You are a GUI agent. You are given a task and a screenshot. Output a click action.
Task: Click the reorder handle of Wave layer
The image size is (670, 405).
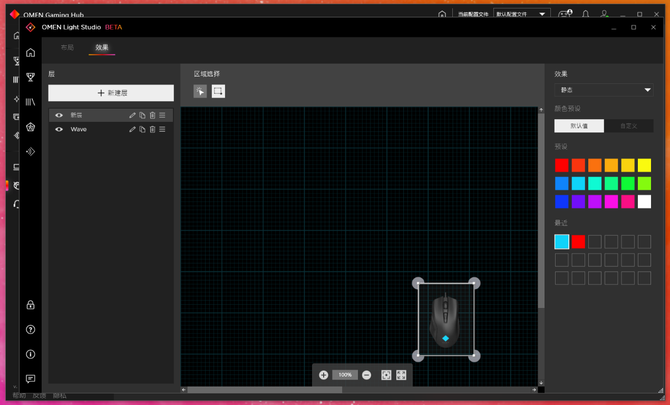pyautogui.click(x=162, y=129)
